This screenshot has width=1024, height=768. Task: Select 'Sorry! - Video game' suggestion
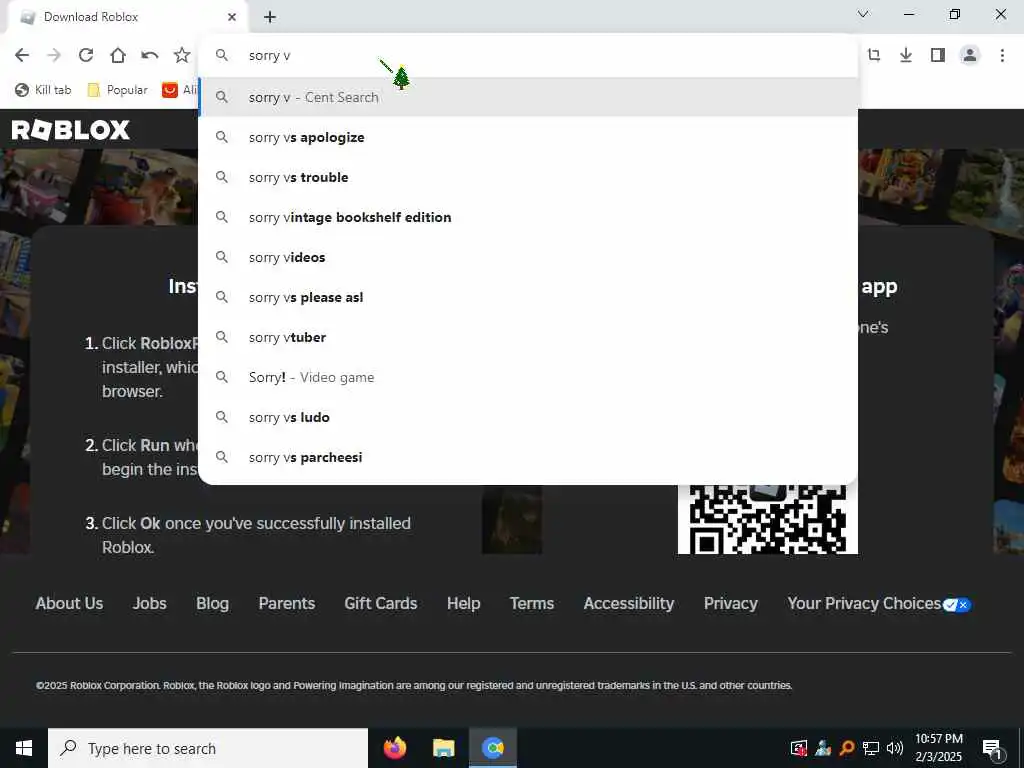[528, 377]
